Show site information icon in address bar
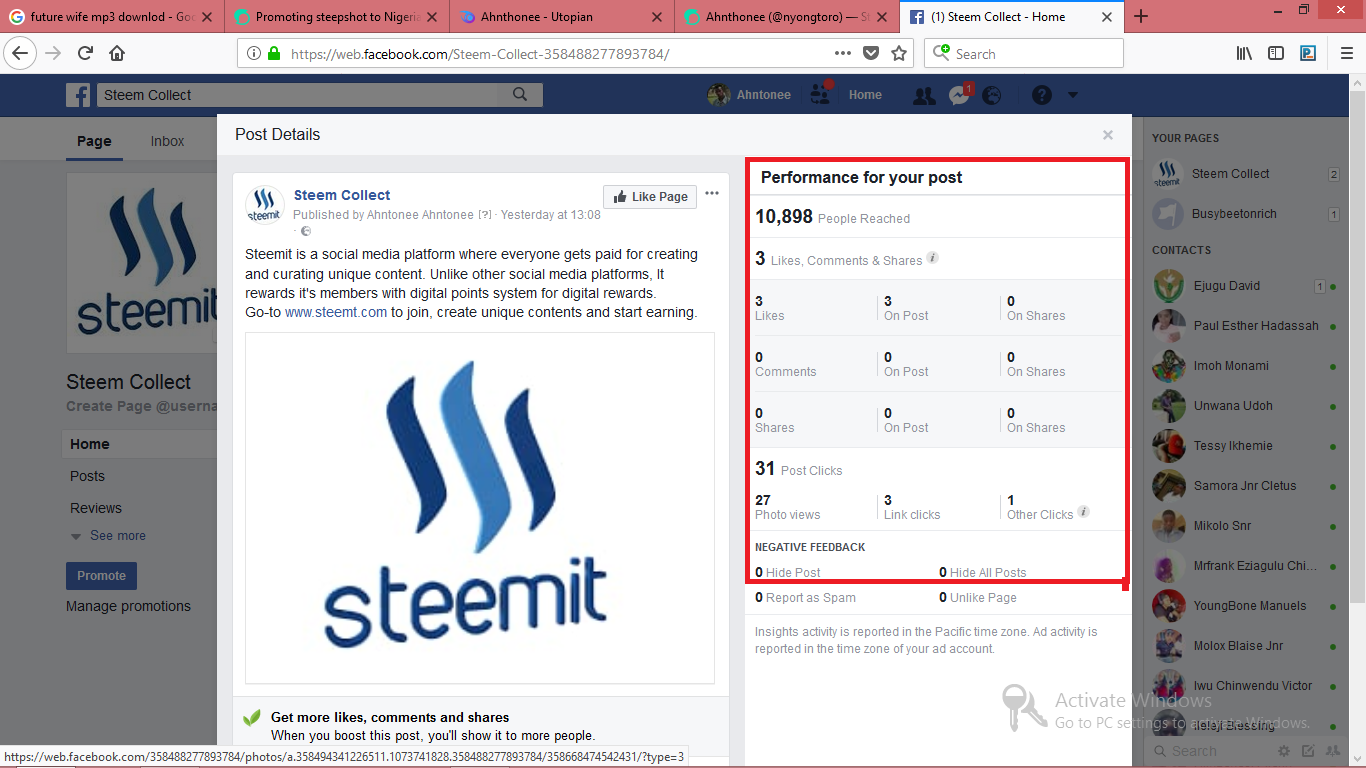 pyautogui.click(x=254, y=54)
